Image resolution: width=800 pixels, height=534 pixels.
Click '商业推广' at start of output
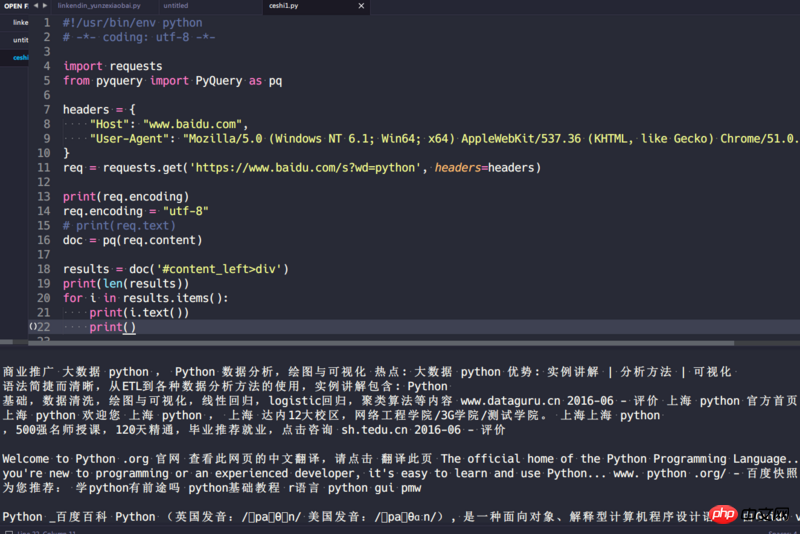pyautogui.click(x=29, y=372)
